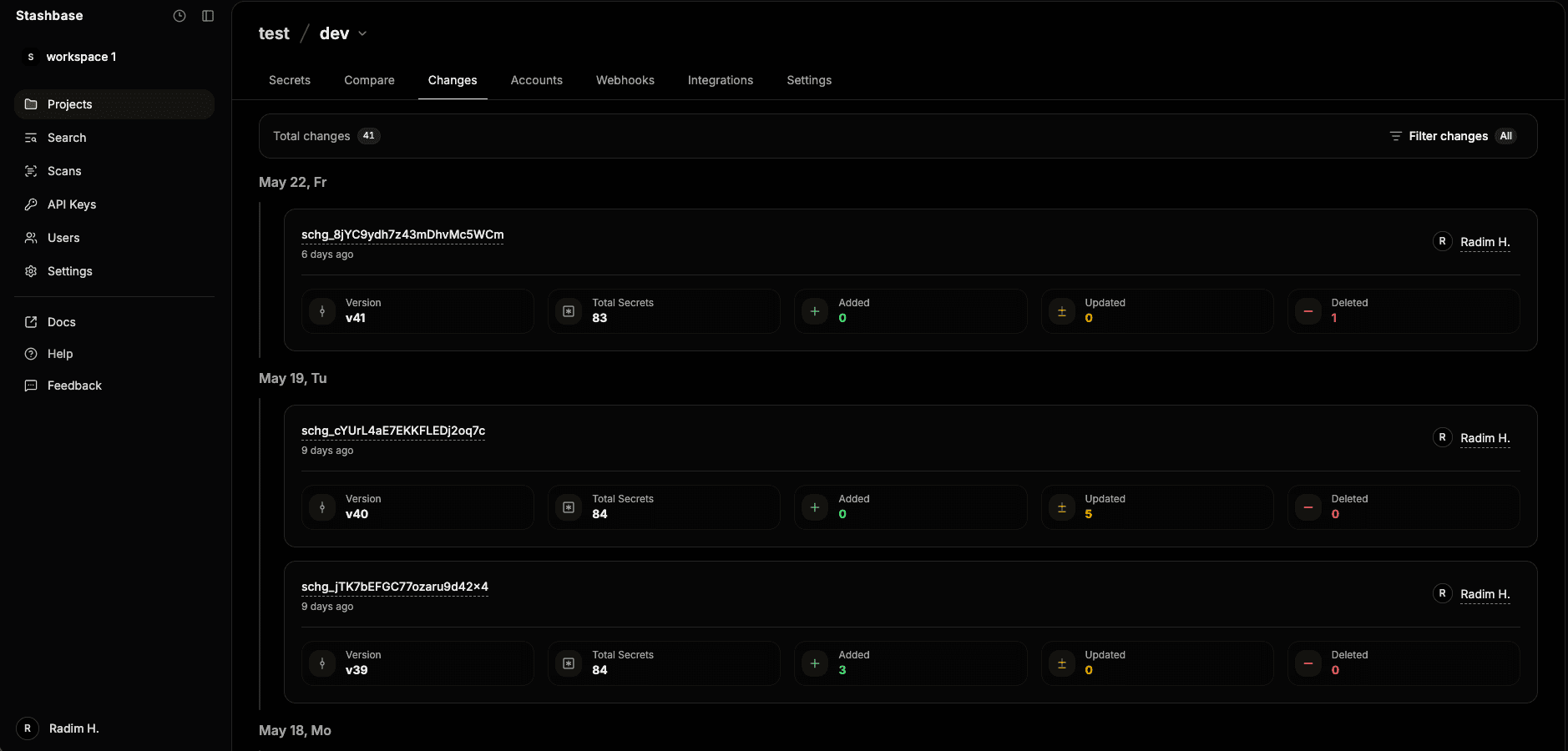The width and height of the screenshot is (1568, 751).
Task: Open the project Settings tab
Action: coord(809,80)
